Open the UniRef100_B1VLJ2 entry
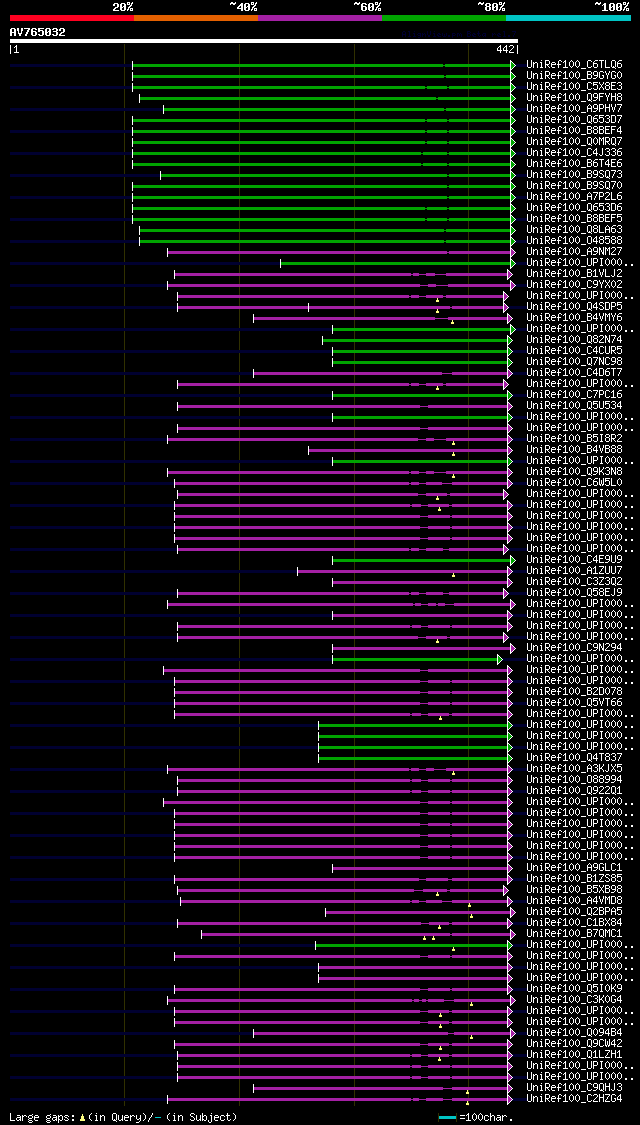The height and width of the screenshot is (1125, 640). coord(574,273)
